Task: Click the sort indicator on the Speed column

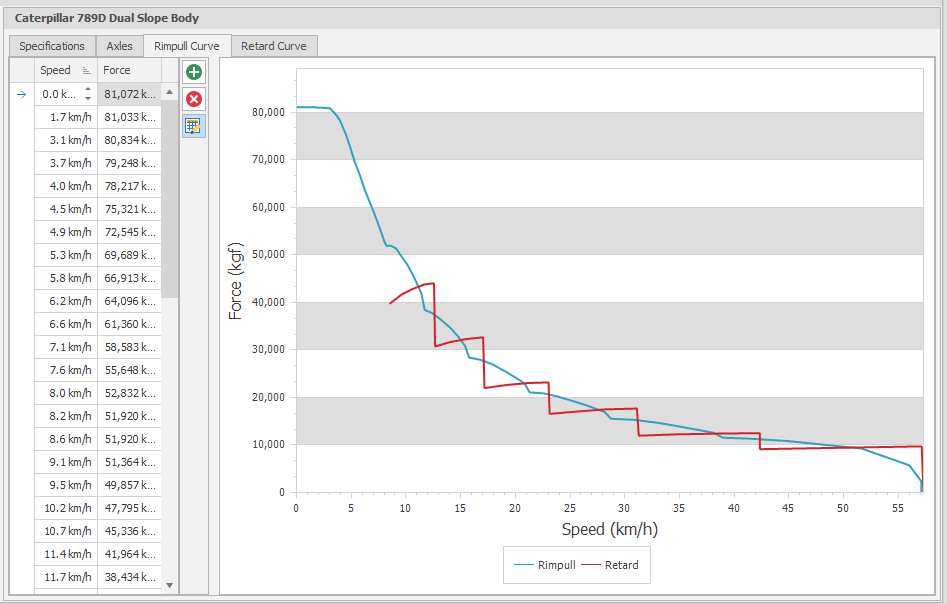Action: (86, 70)
